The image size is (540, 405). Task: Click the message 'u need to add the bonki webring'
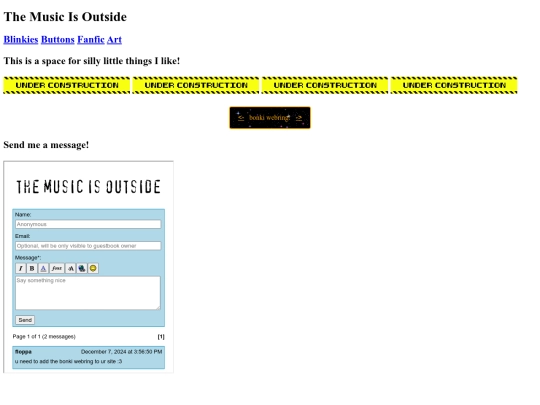coord(68,361)
